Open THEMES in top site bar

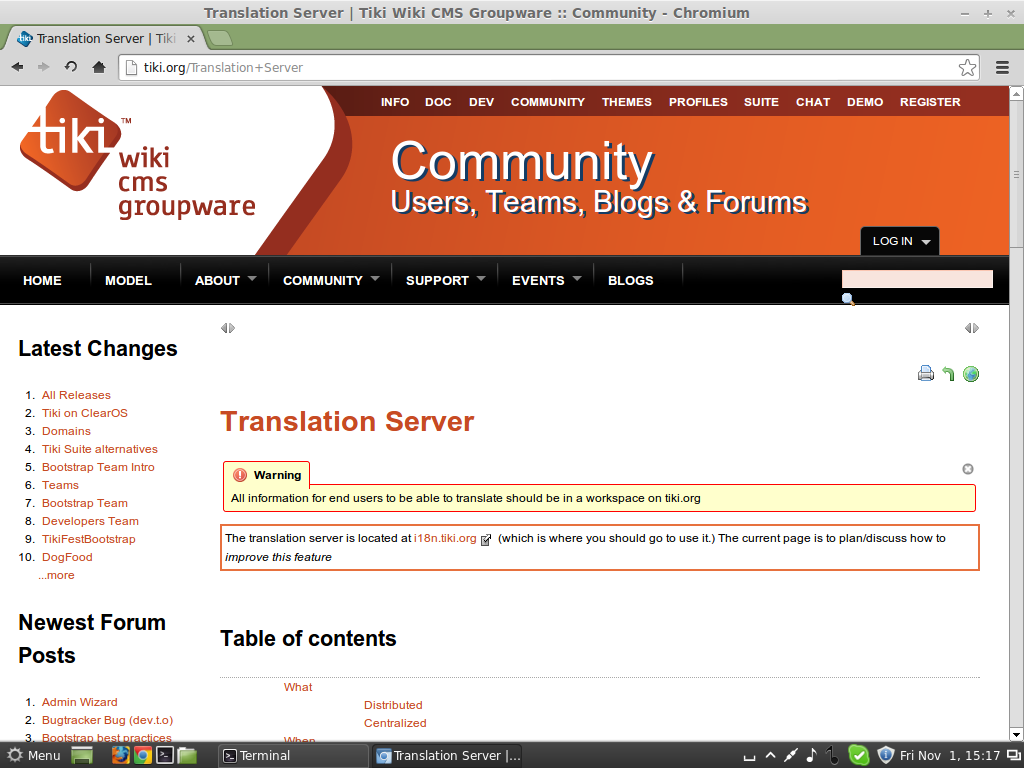coord(627,102)
